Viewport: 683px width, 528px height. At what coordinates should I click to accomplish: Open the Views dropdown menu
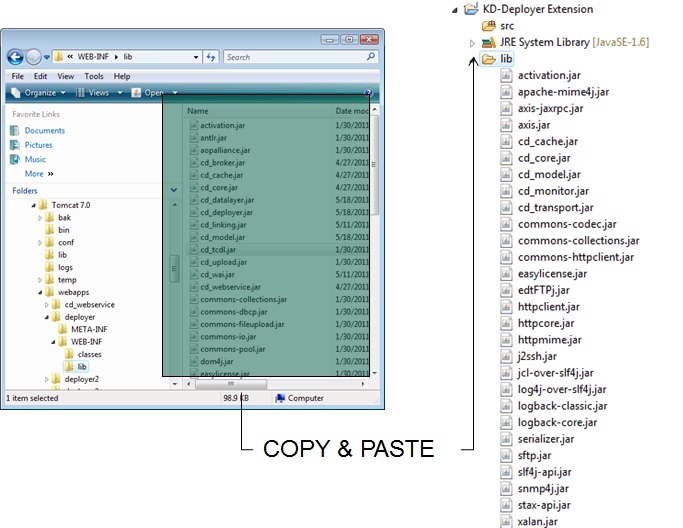[x=98, y=93]
